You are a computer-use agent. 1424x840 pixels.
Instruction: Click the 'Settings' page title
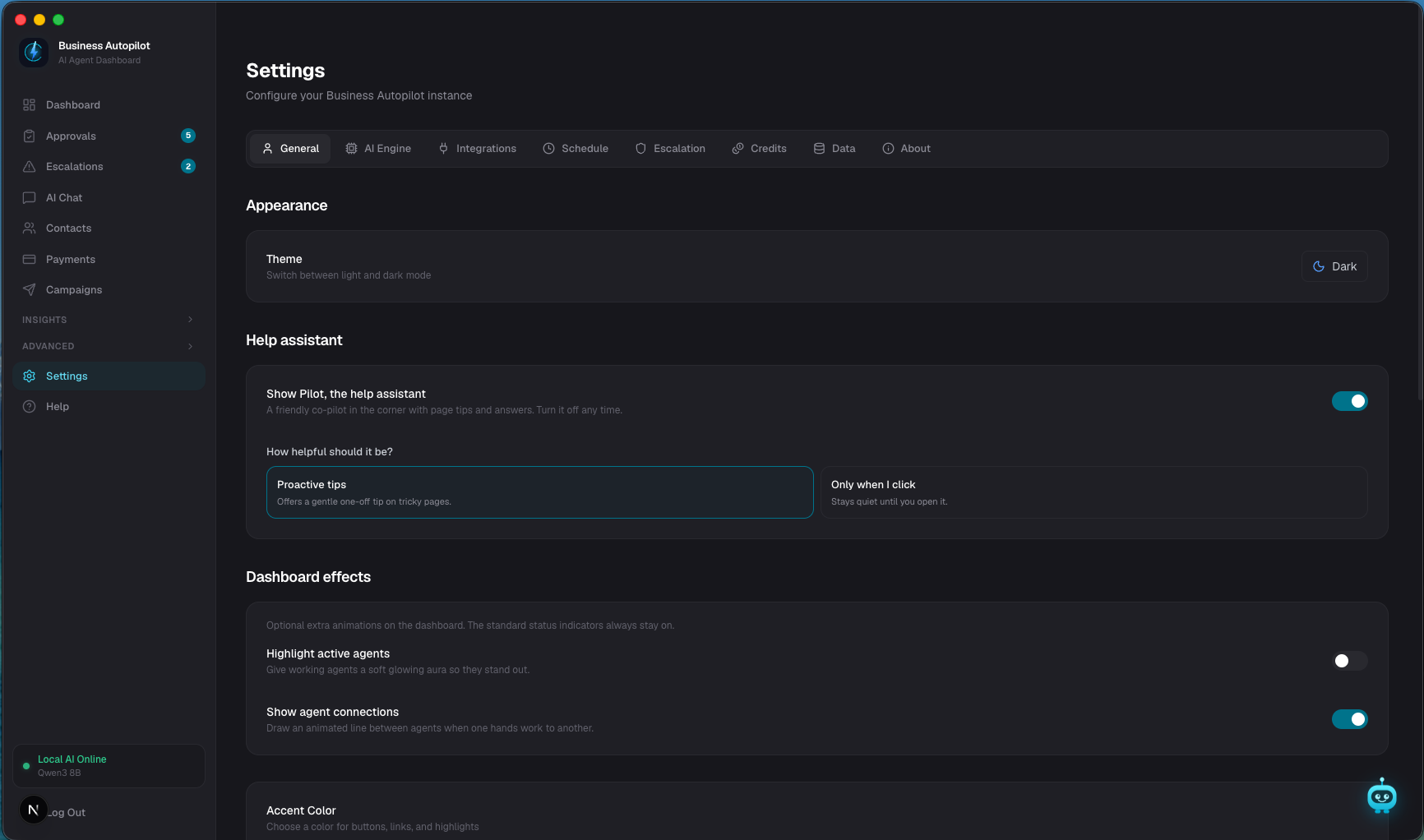click(x=285, y=71)
